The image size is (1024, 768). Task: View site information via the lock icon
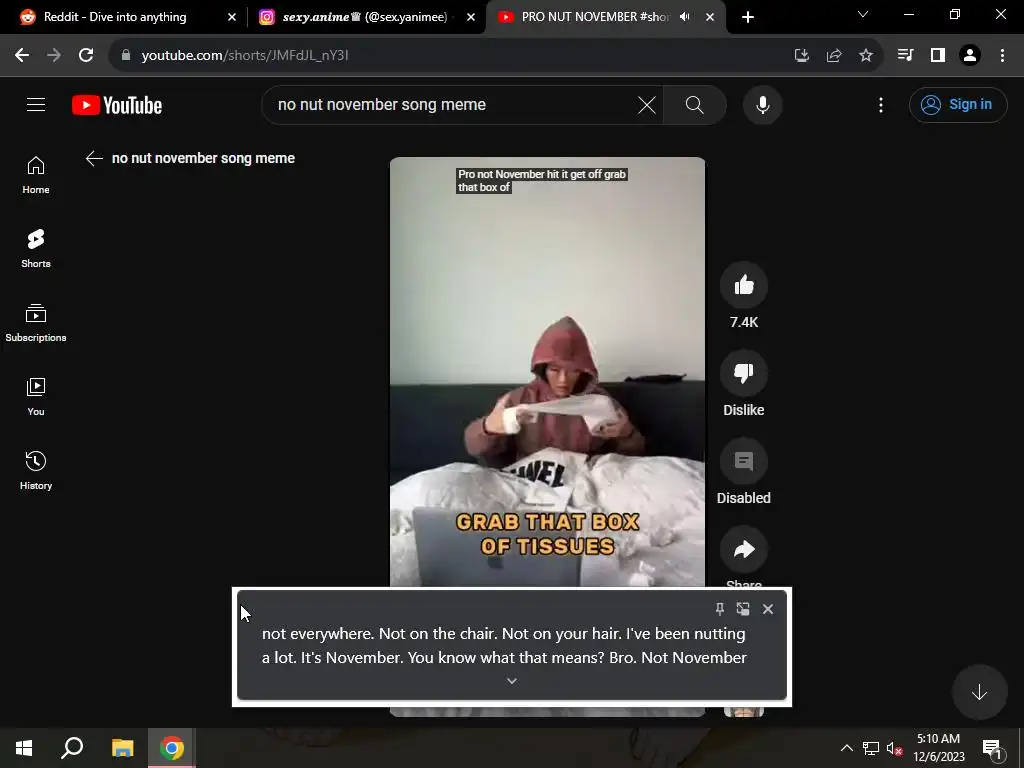(x=126, y=55)
